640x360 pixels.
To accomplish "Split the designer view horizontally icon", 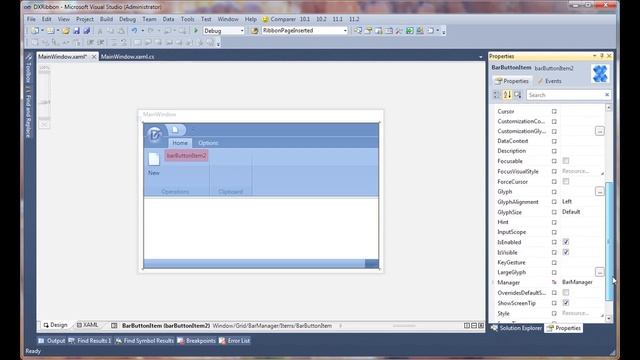I will pyautogui.click(x=474, y=325).
